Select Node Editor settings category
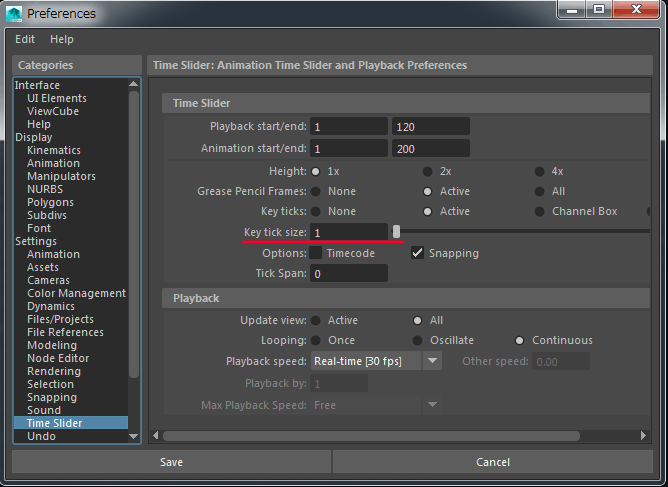 58,358
